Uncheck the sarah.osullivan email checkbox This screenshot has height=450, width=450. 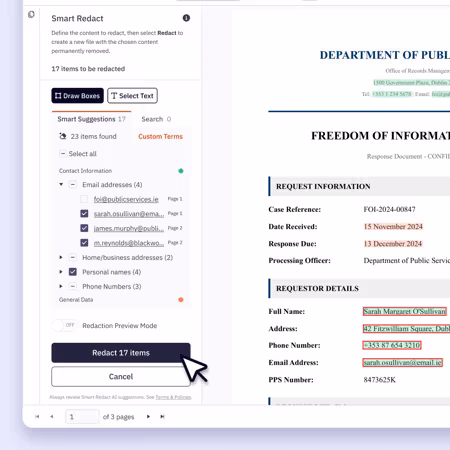tap(84, 213)
